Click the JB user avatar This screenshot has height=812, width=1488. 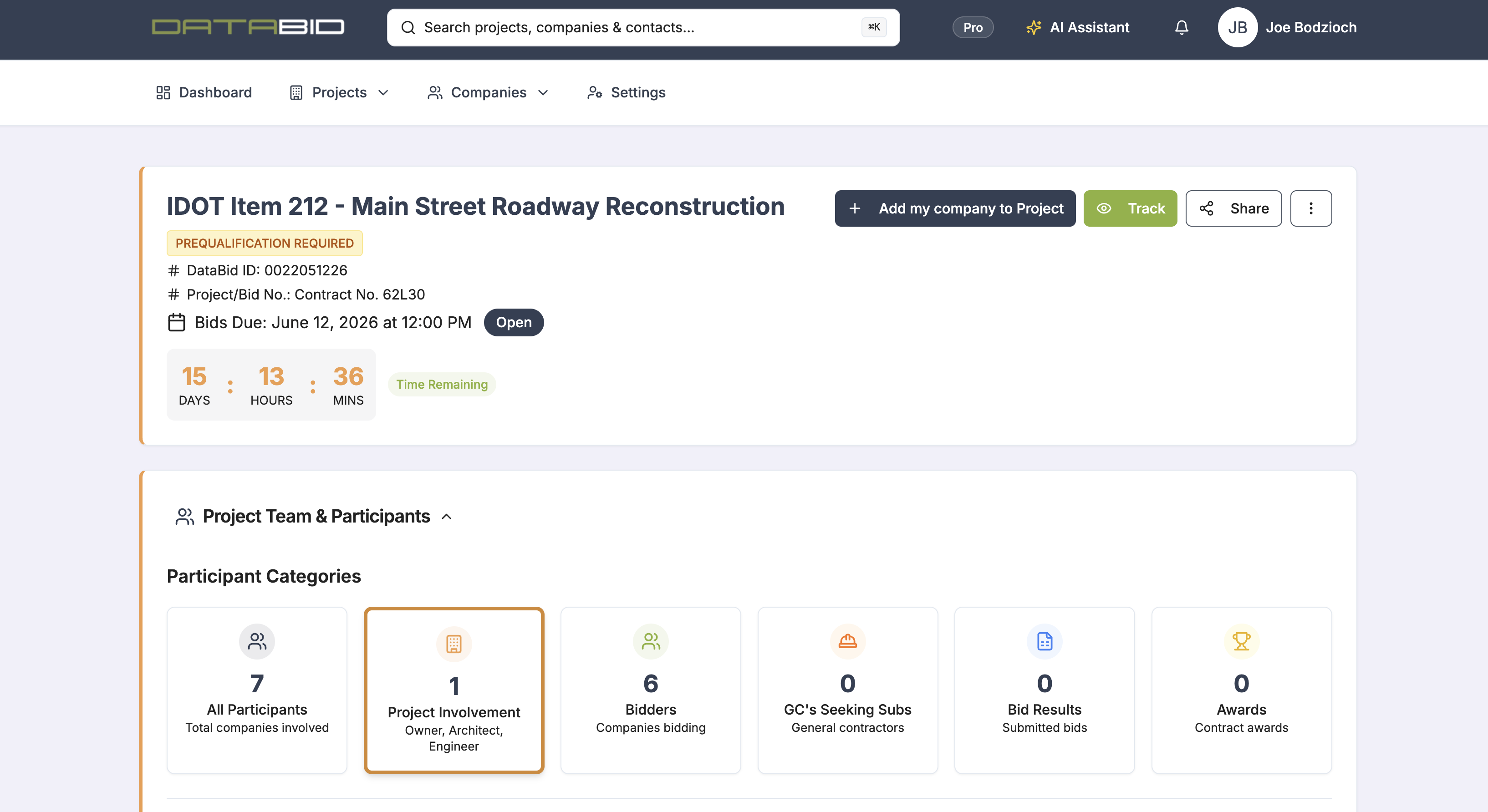pyautogui.click(x=1237, y=28)
